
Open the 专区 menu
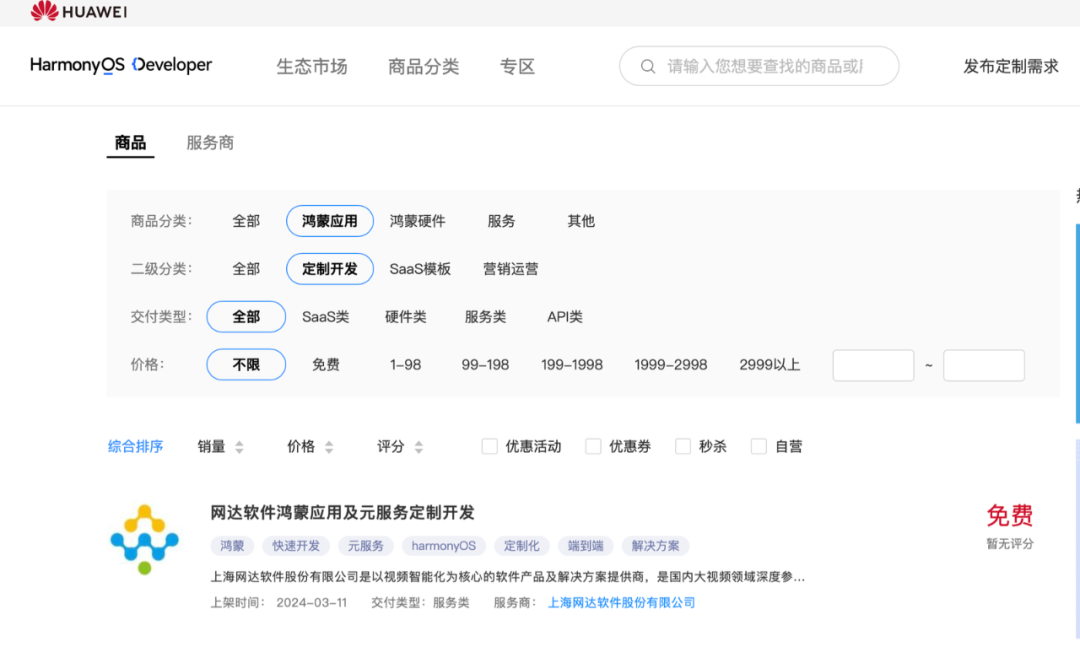click(517, 67)
